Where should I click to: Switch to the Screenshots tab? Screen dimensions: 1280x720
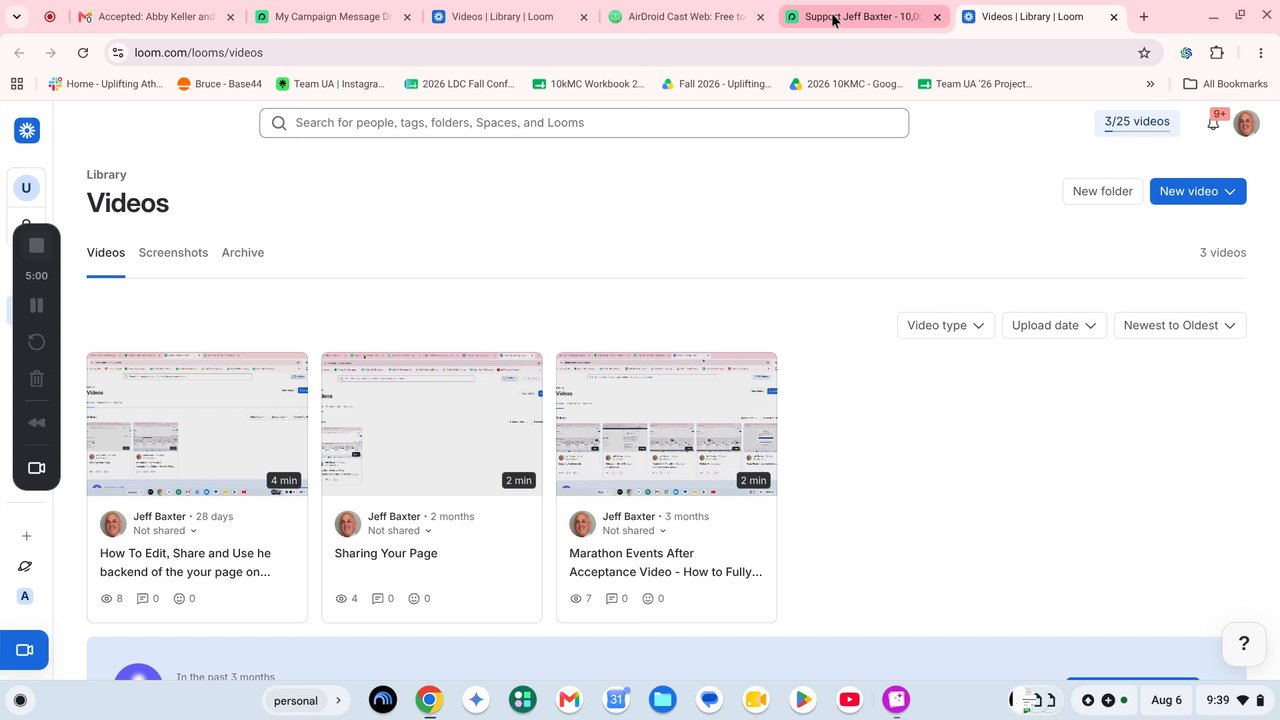click(173, 253)
